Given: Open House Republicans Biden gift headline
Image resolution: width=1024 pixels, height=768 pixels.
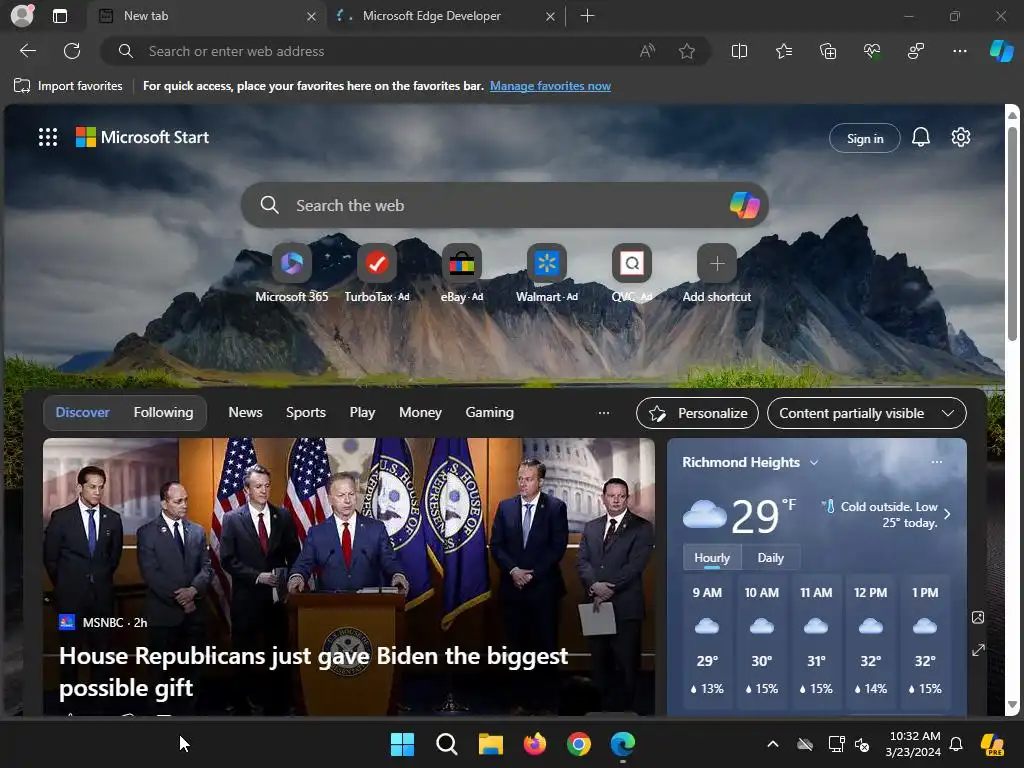Looking at the screenshot, I should click(313, 671).
